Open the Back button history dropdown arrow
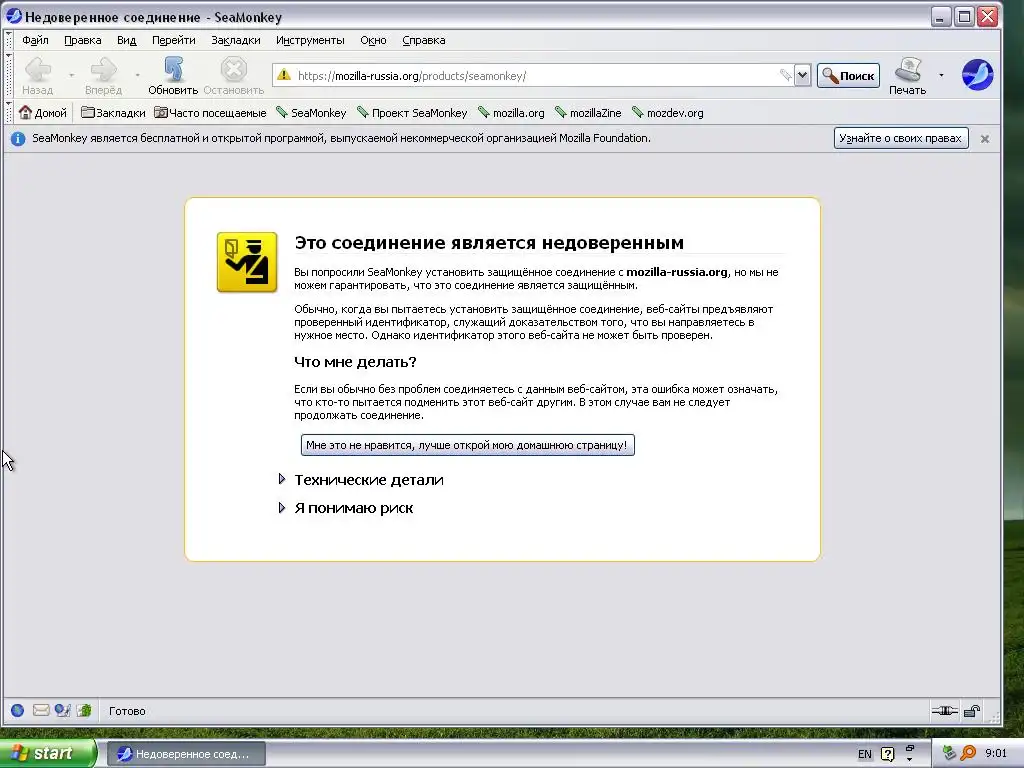 (x=72, y=75)
